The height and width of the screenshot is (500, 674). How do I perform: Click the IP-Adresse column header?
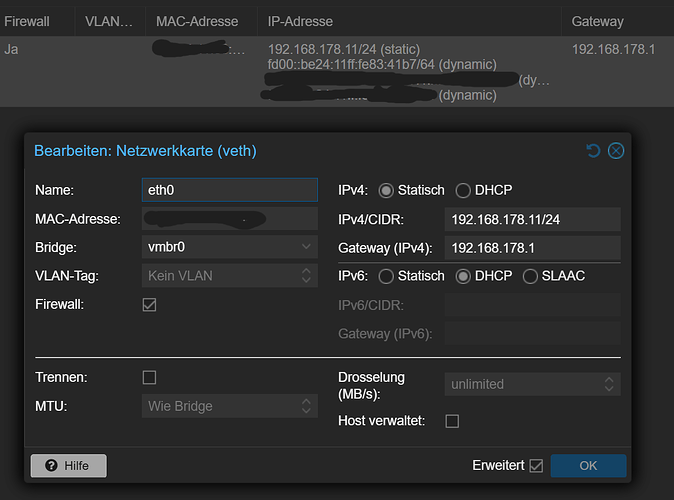[300, 21]
